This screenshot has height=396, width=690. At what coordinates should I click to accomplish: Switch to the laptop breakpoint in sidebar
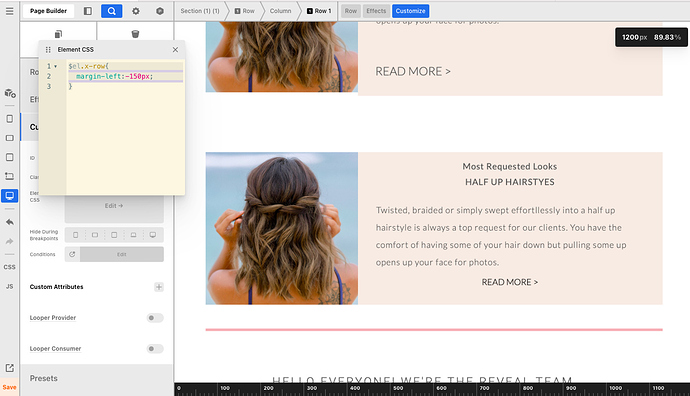click(x=10, y=176)
